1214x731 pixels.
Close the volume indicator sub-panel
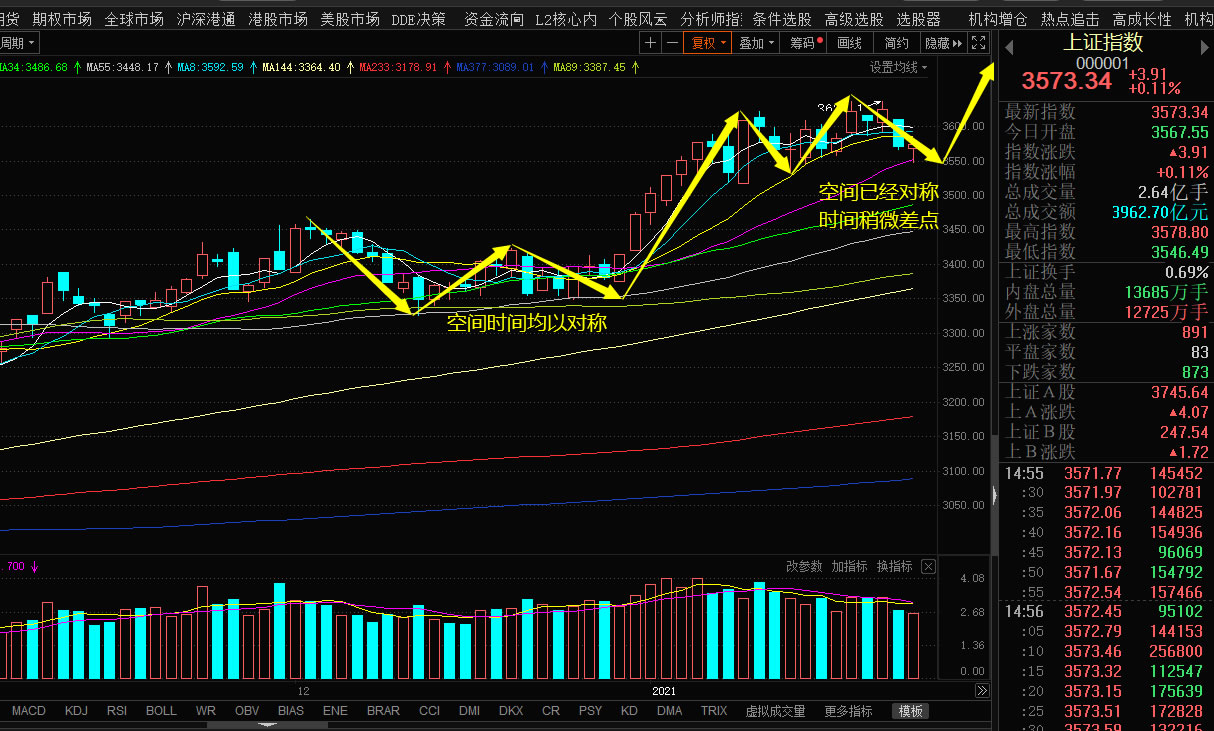point(928,566)
